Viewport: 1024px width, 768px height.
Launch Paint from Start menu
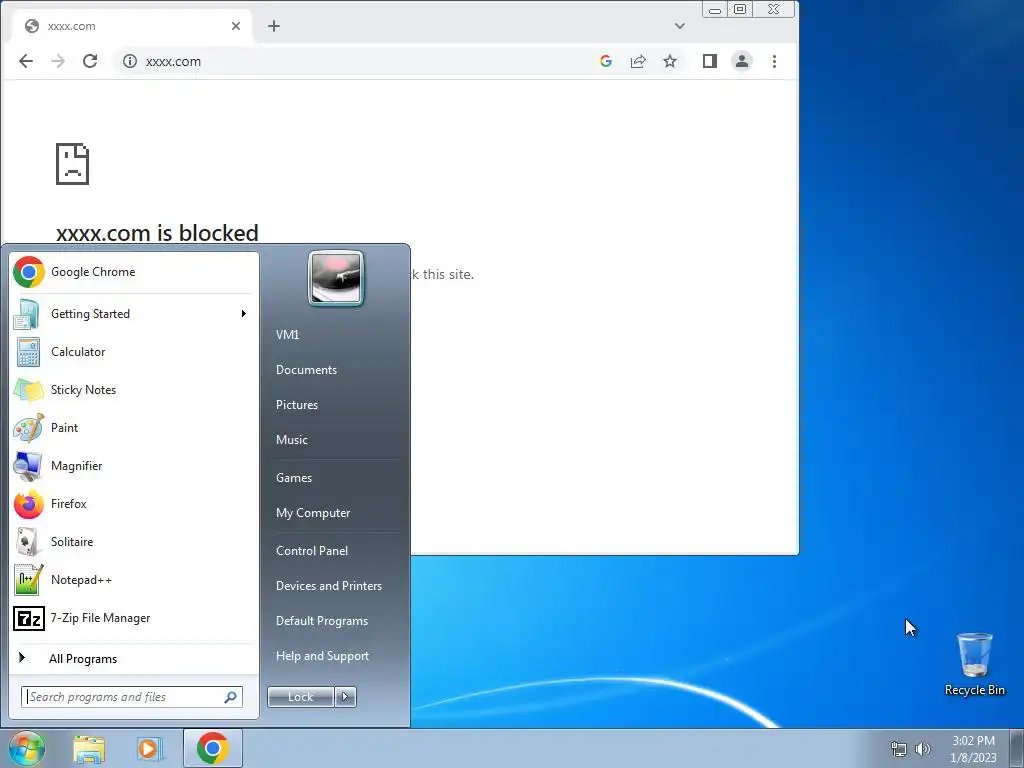[133, 428]
